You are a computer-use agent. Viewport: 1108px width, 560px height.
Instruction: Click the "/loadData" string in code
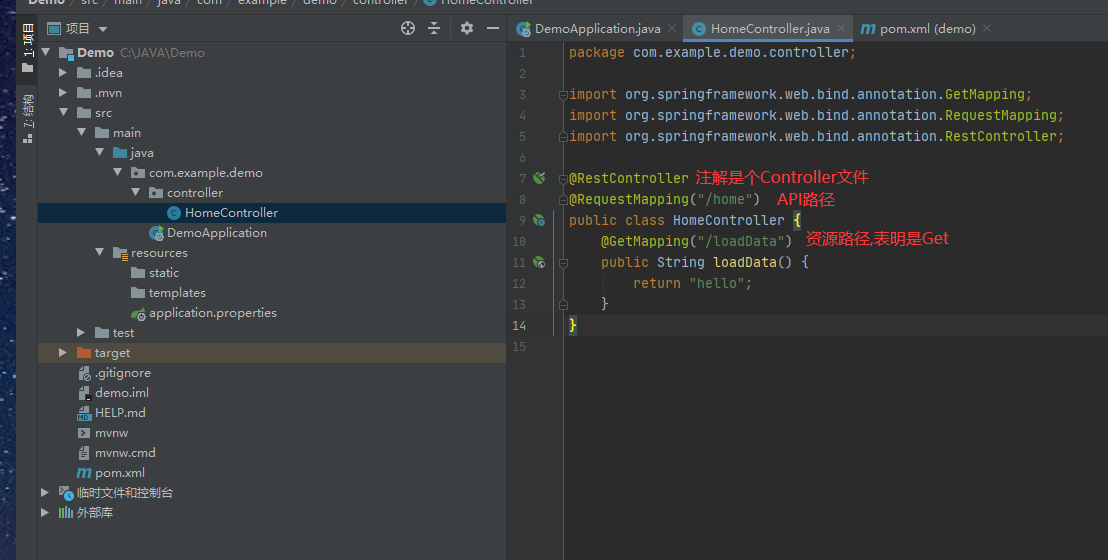click(x=745, y=241)
